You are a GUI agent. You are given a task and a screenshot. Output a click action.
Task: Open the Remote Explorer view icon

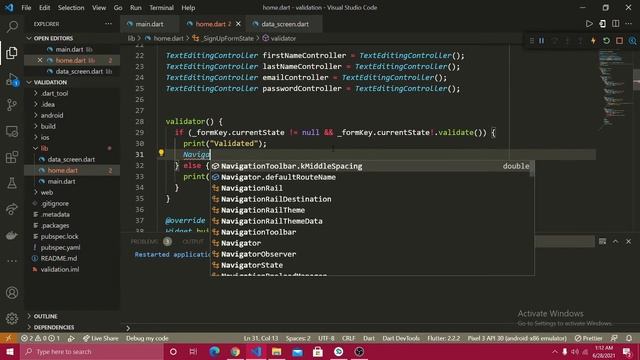12,131
